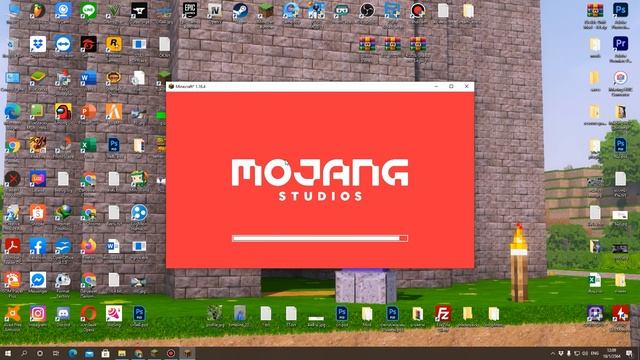The height and width of the screenshot is (360, 640).
Task: Select the Excel spreadsheet file near right edge
Action: point(595,280)
